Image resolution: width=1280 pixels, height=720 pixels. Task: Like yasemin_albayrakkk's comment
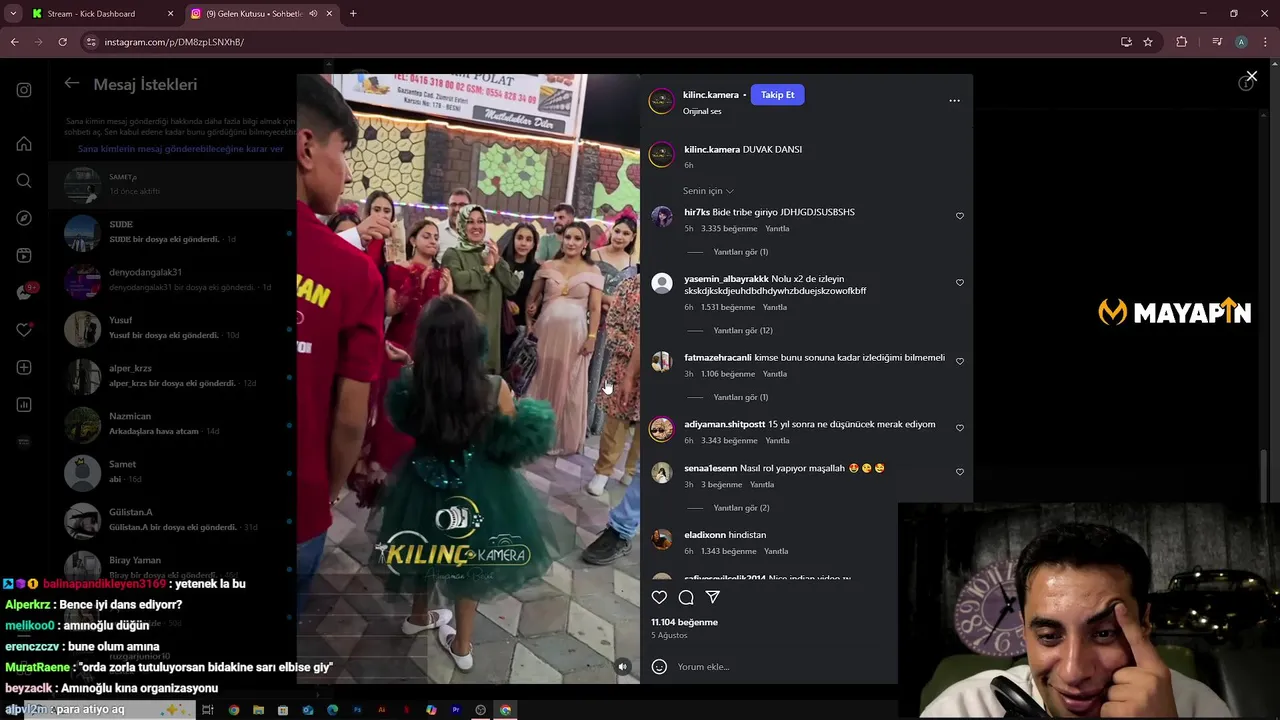coord(960,283)
